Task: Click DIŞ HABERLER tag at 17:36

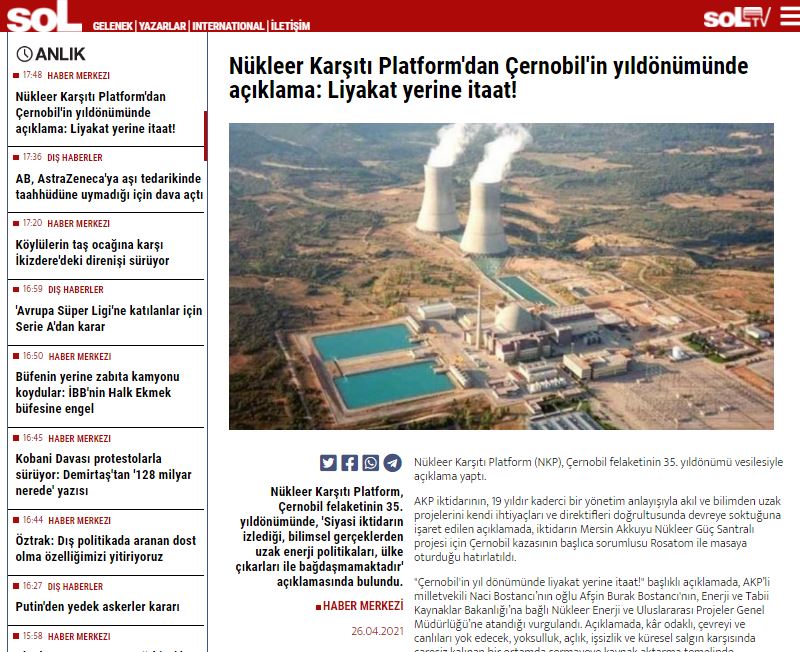Action: tap(75, 158)
